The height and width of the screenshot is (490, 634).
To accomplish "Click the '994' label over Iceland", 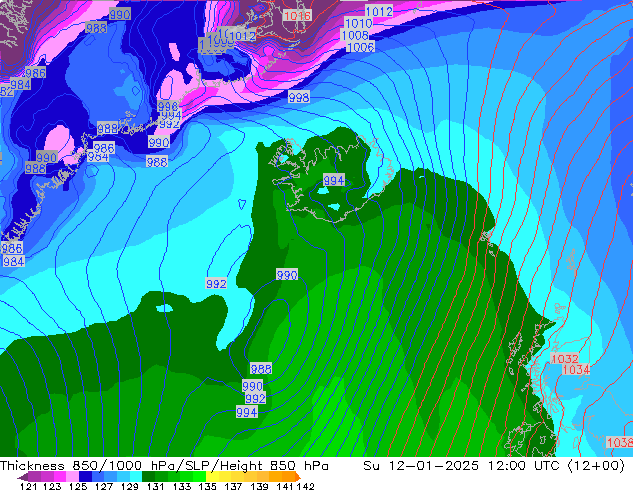I will [334, 180].
